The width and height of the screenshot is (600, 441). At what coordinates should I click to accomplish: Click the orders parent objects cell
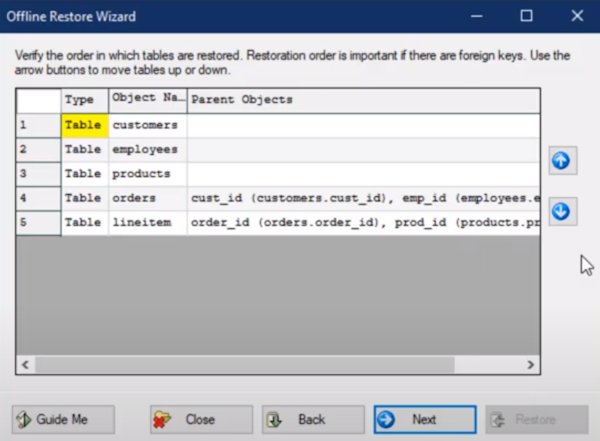tap(364, 198)
